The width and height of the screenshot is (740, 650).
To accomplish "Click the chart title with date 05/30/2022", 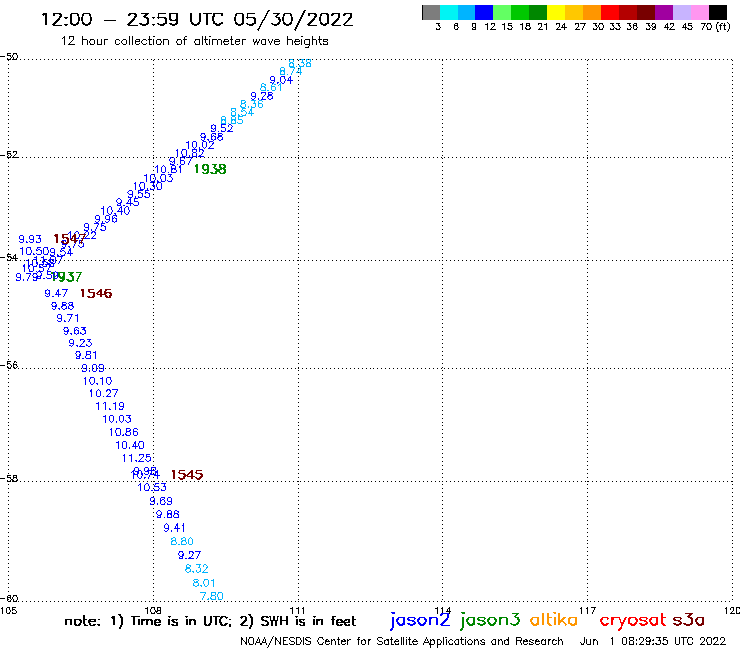I will pyautogui.click(x=197, y=19).
